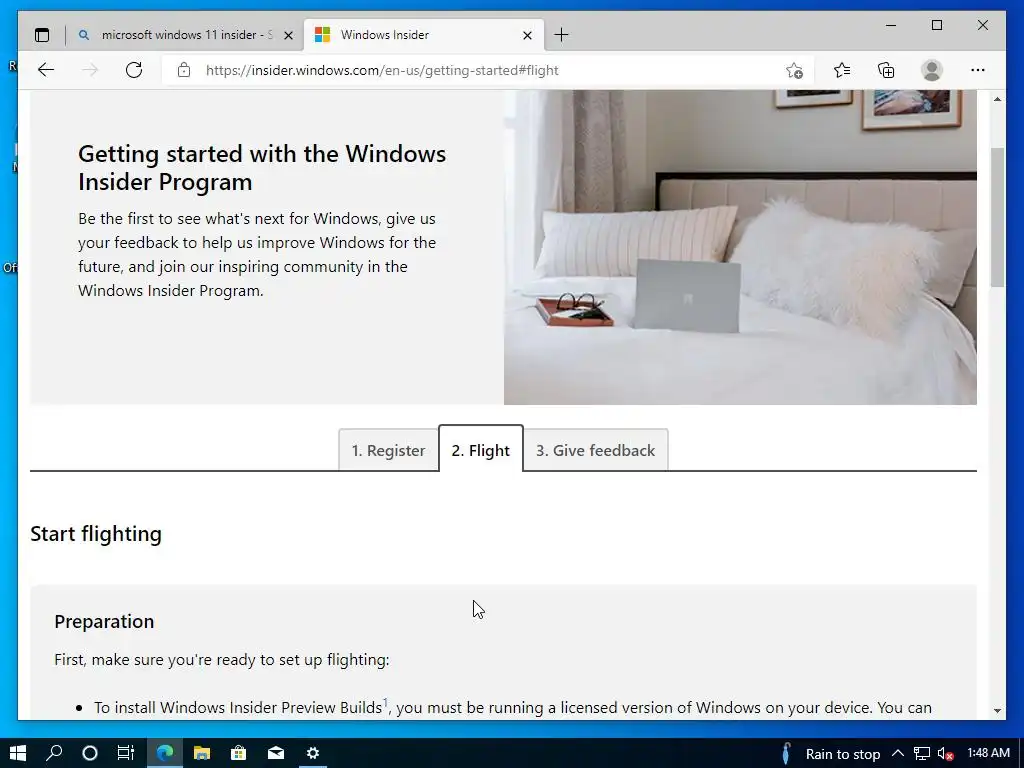Show hidden system tray icons

click(898, 753)
